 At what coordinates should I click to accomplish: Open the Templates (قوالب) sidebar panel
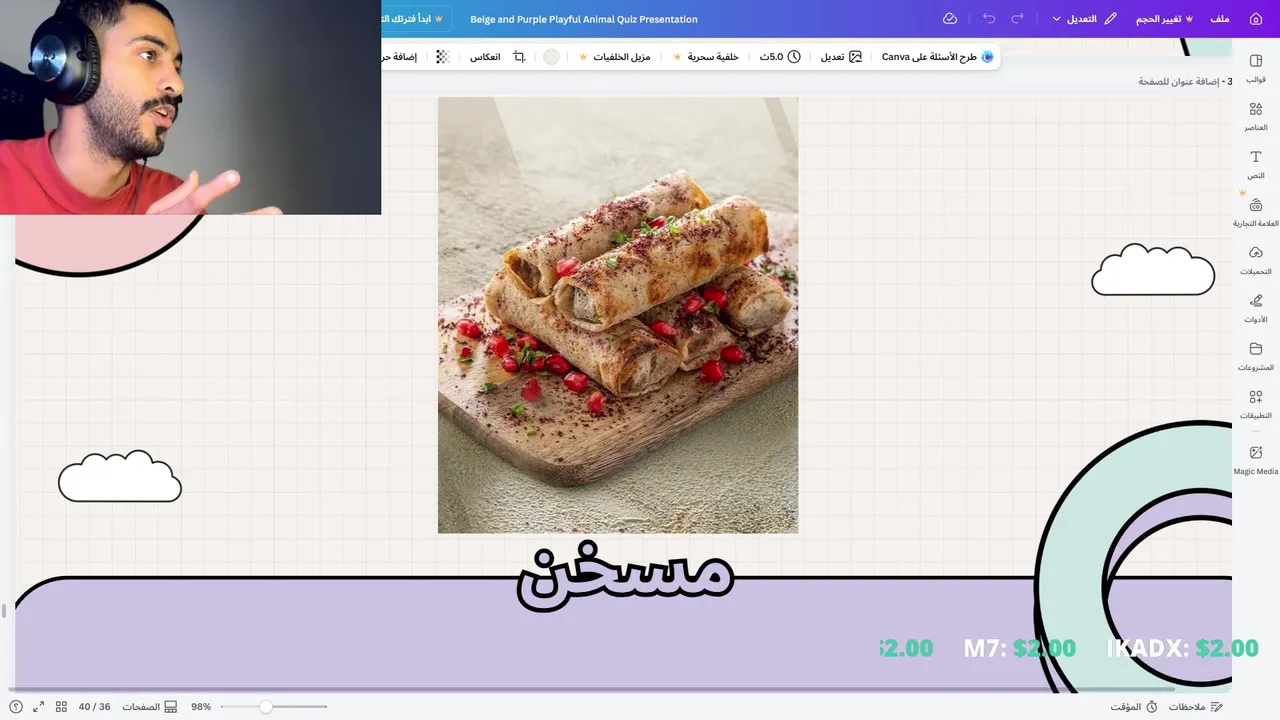(1256, 68)
